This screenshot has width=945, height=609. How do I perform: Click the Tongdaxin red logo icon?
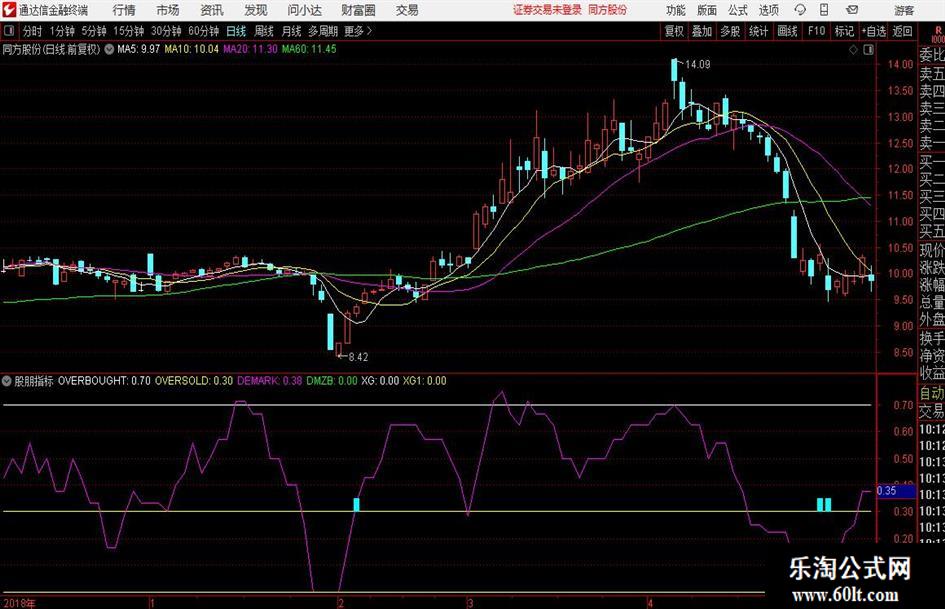tap(9, 10)
